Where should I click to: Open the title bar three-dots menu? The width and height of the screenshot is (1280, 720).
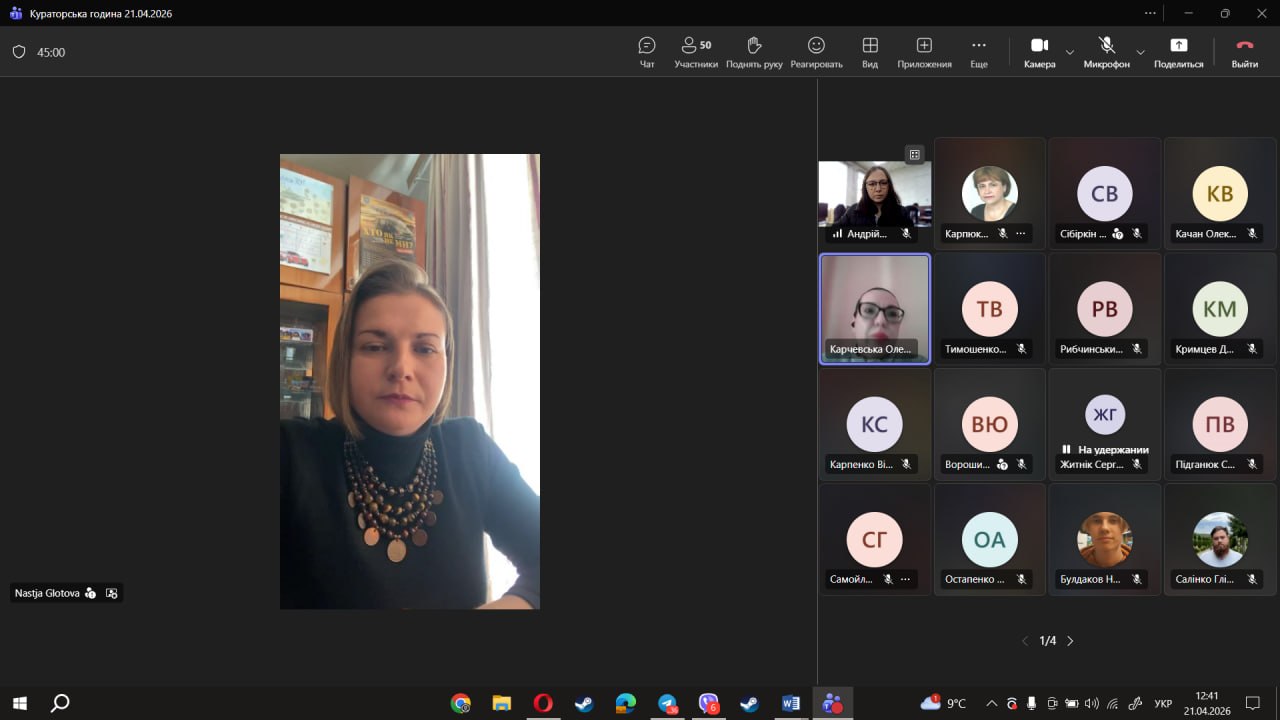click(x=1150, y=13)
